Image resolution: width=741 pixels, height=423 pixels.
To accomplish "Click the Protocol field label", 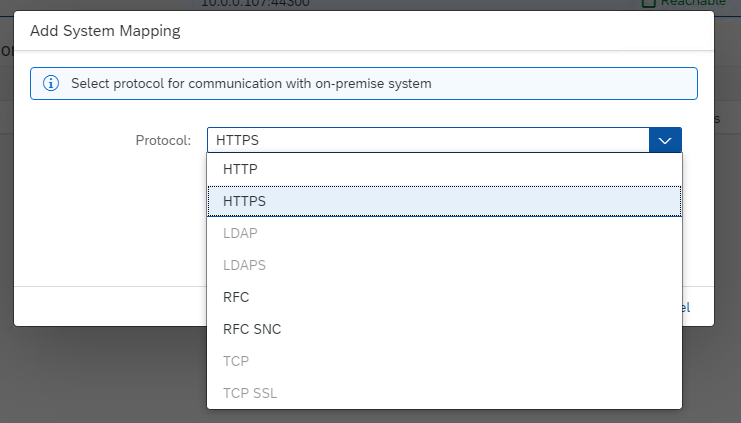I will [163, 140].
